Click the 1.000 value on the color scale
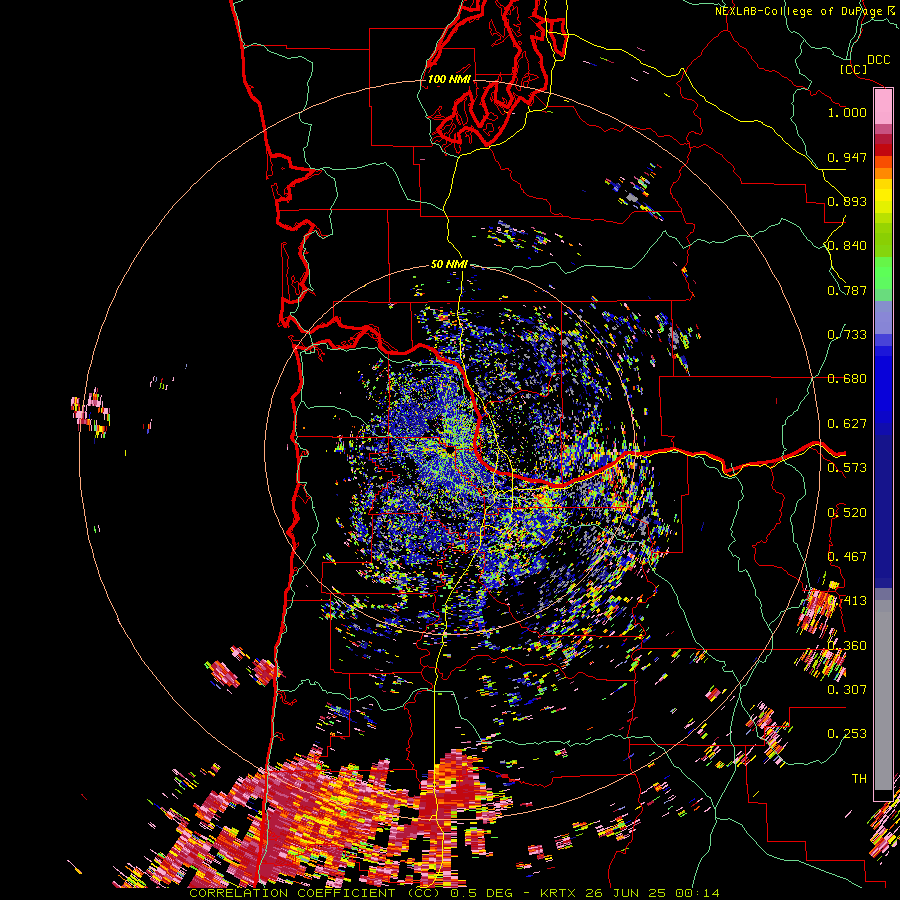 click(x=847, y=112)
